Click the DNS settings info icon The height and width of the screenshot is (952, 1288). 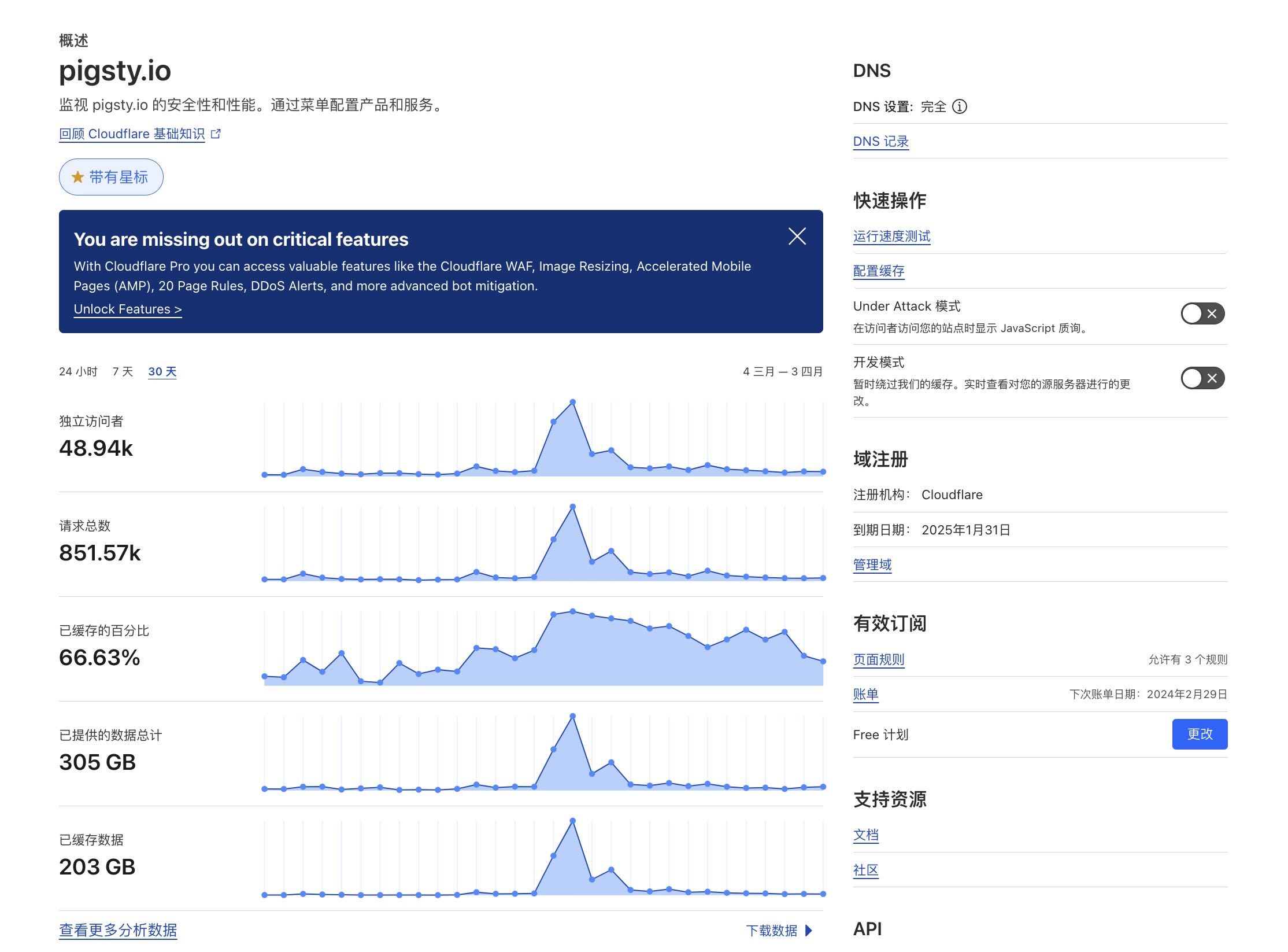pyautogui.click(x=959, y=106)
